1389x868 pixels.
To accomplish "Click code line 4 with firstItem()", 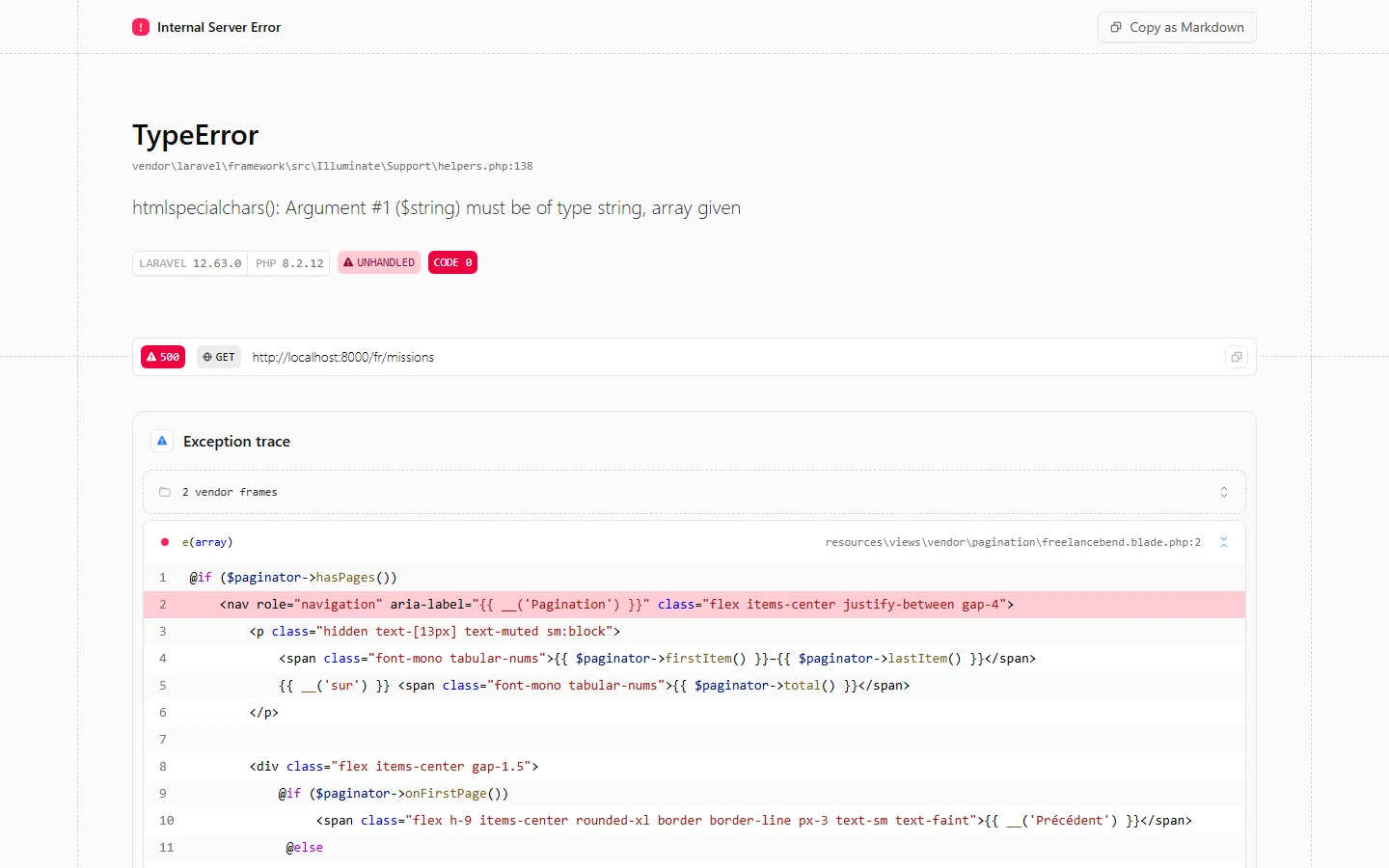I will click(x=694, y=659).
